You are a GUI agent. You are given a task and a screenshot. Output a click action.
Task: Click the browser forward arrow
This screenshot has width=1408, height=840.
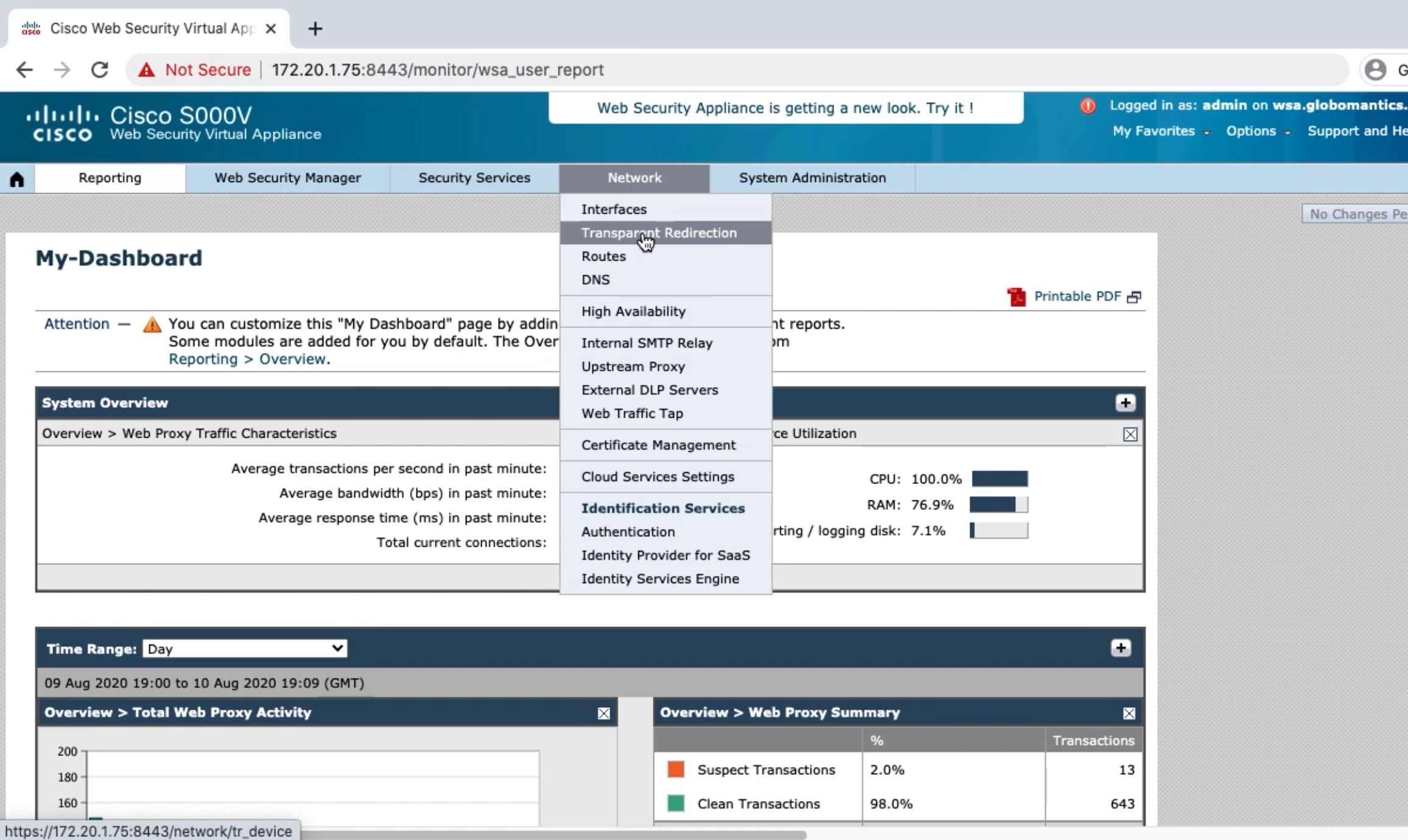pos(62,70)
